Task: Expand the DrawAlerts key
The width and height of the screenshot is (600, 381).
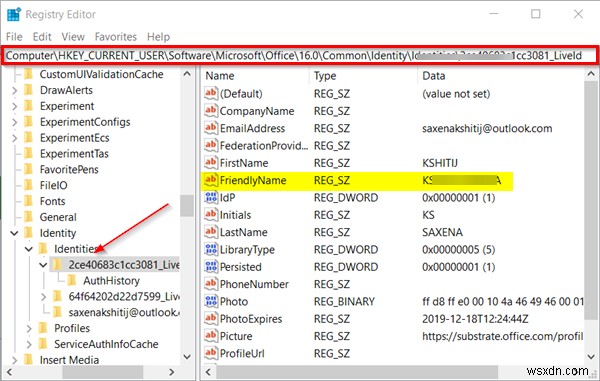Action: 14,90
